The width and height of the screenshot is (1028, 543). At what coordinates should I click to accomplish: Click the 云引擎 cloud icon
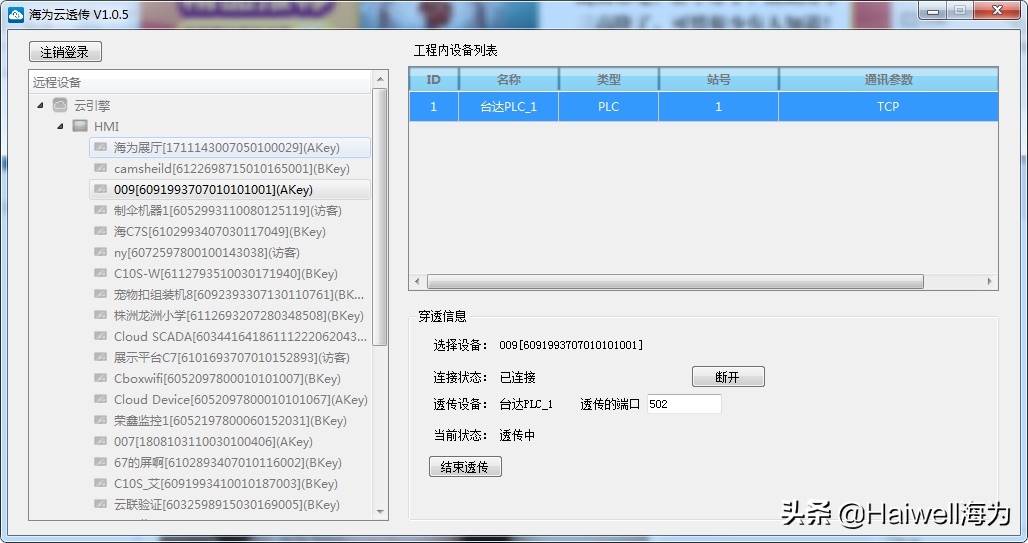coord(60,105)
